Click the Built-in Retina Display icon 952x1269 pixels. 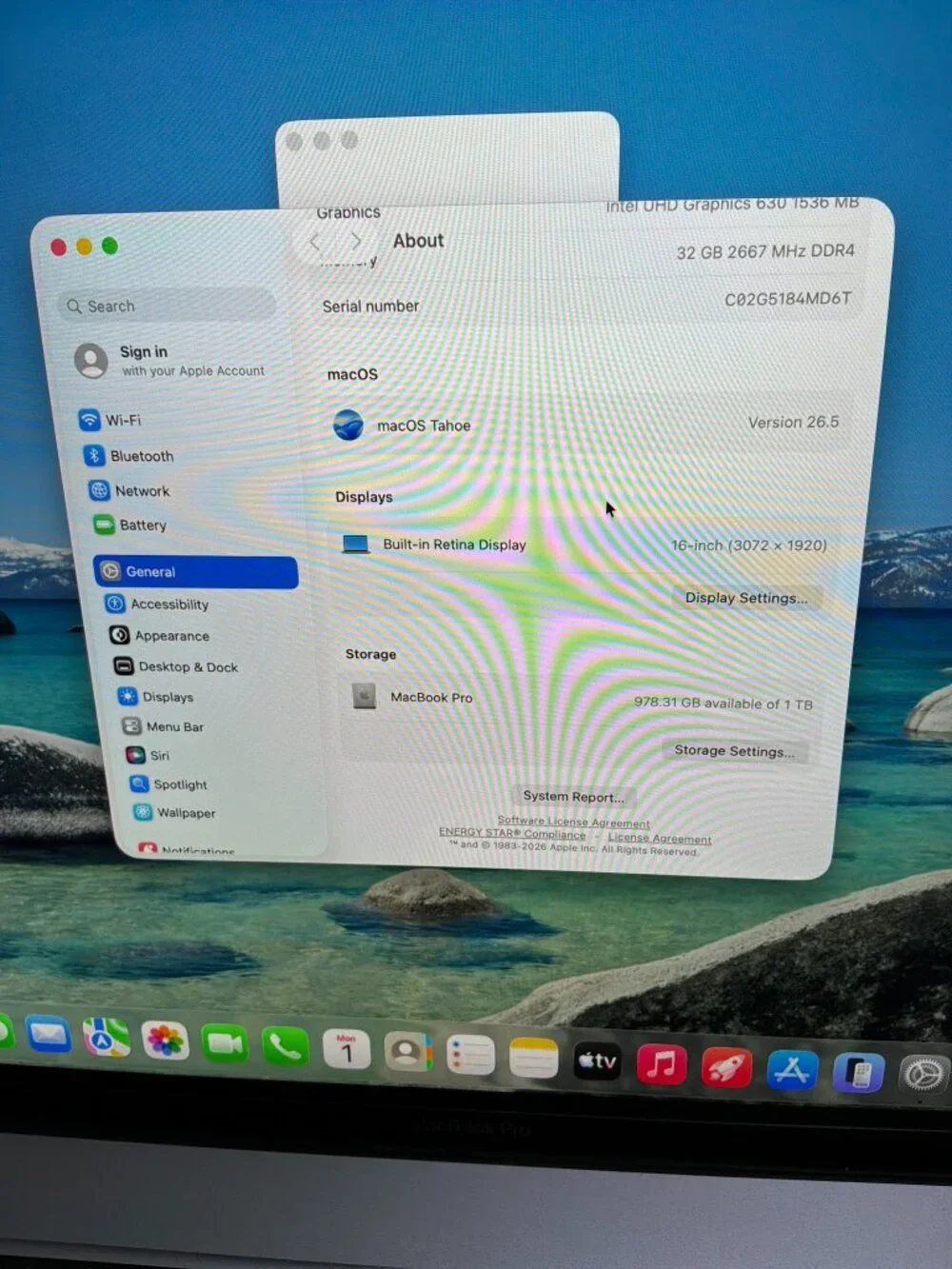point(356,545)
